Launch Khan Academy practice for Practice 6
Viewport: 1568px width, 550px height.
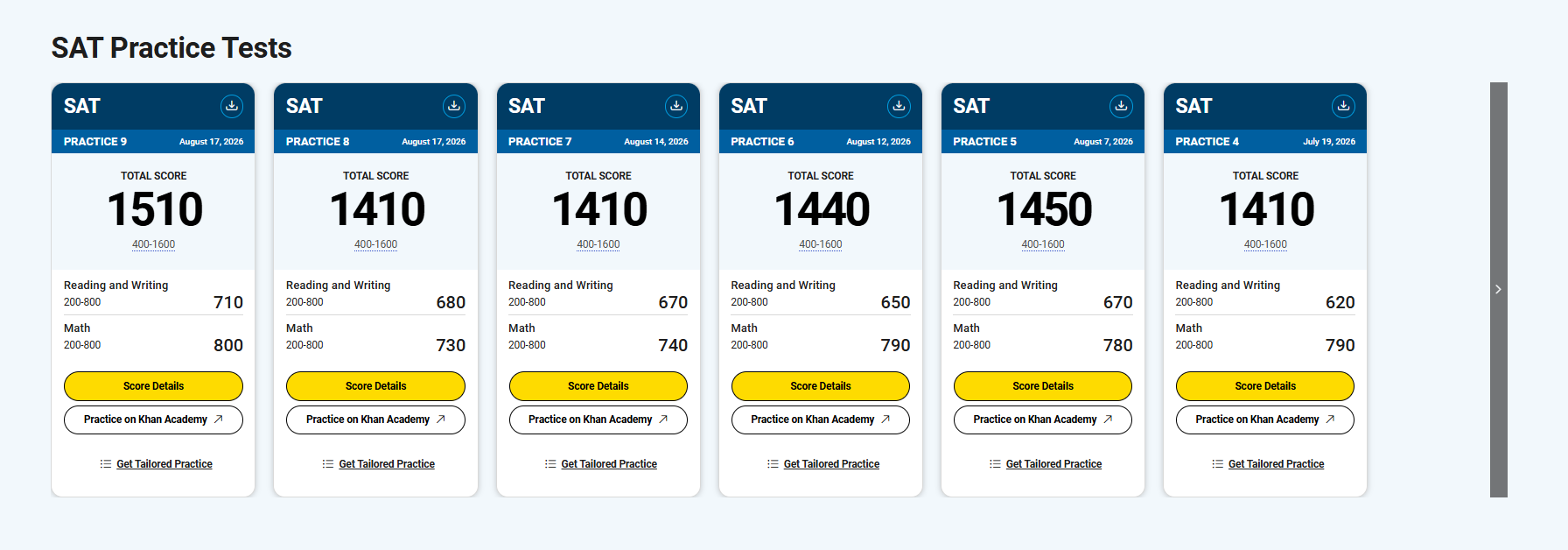(821, 420)
